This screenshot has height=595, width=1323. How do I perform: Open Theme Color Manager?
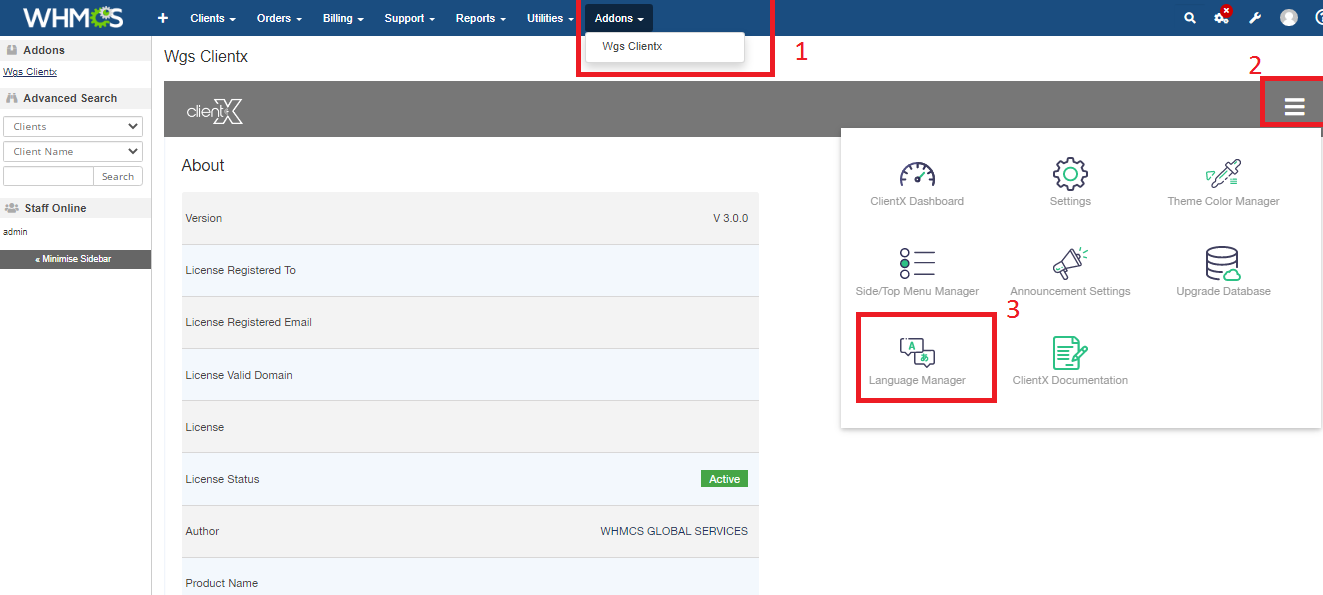1222,176
